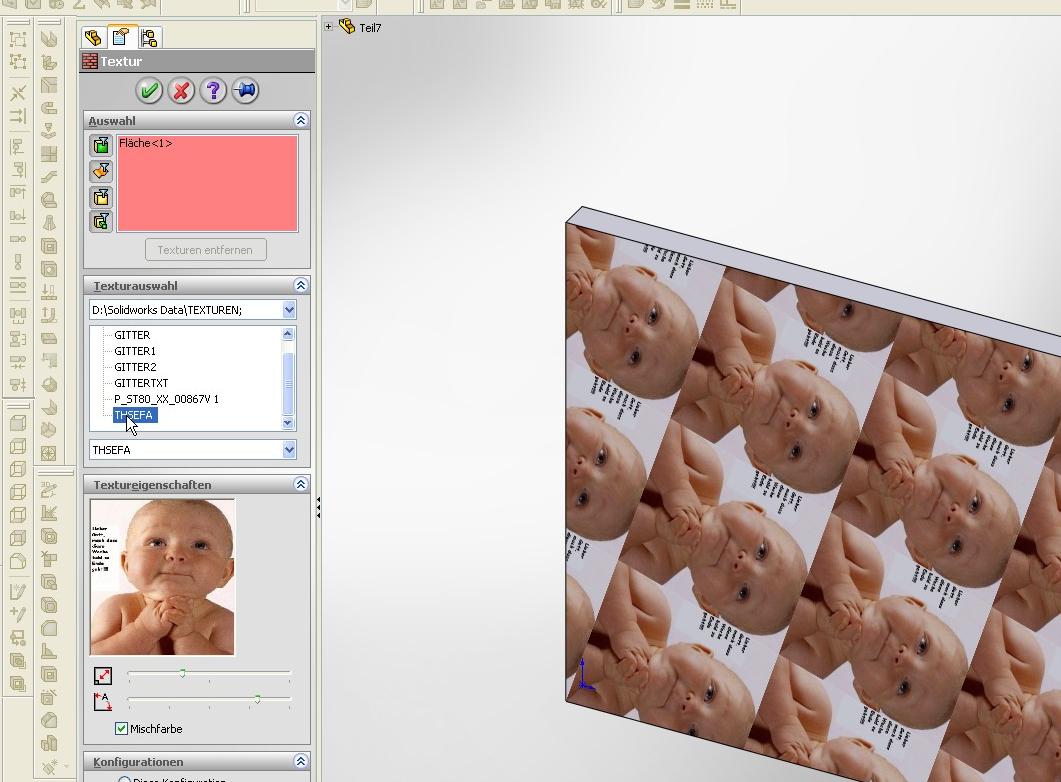Screen dimensions: 1061x782
Task: Select the GITTERTXT texture
Action: 141,383
